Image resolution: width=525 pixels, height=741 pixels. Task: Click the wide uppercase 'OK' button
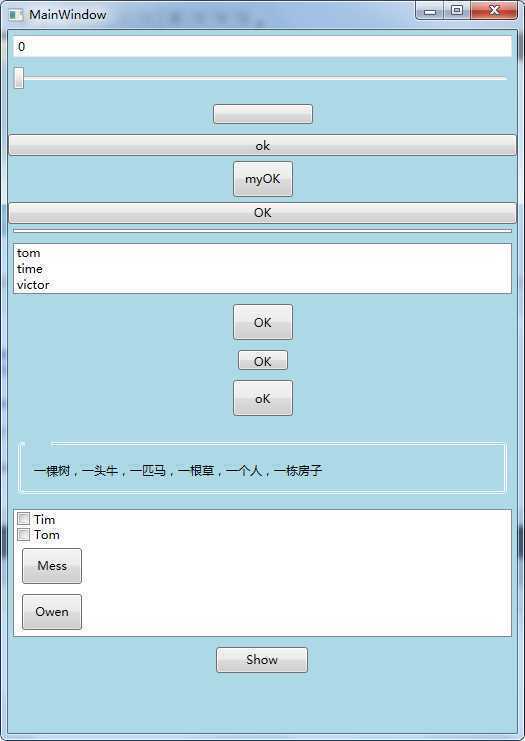tap(262, 213)
